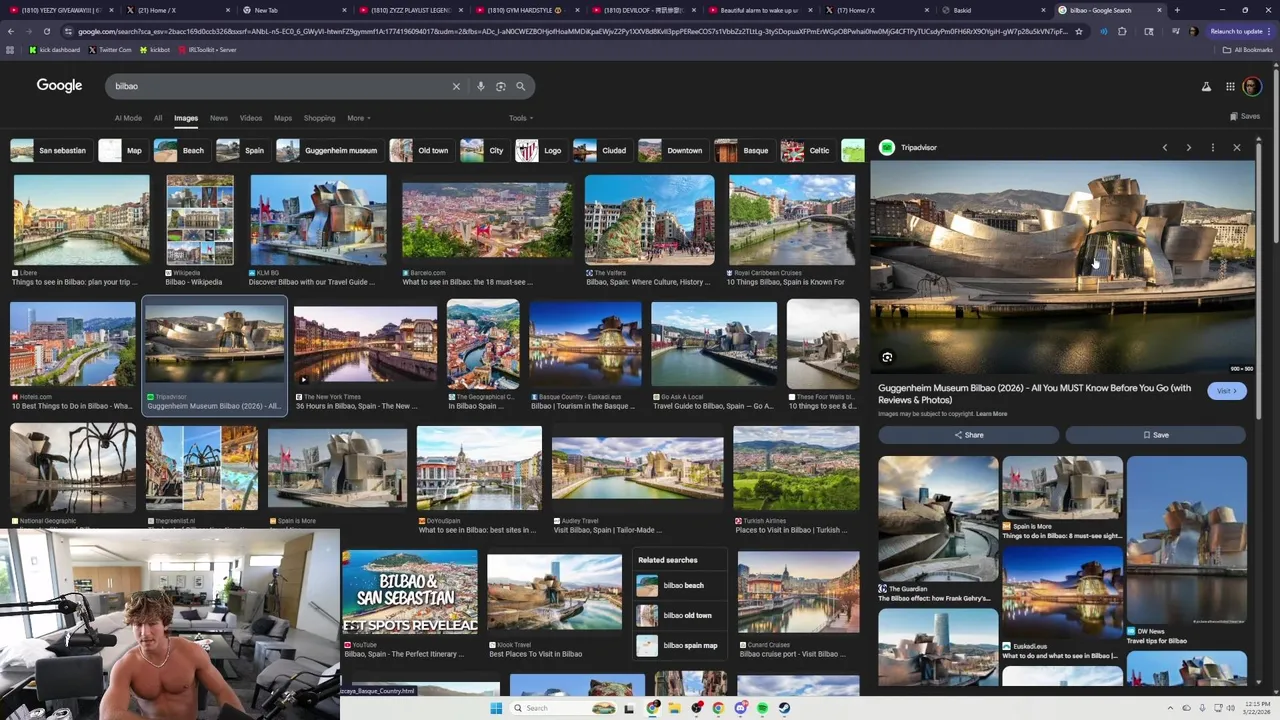Image resolution: width=1280 pixels, height=720 pixels.
Task: Go back using browser back arrow
Action: [x=10, y=31]
